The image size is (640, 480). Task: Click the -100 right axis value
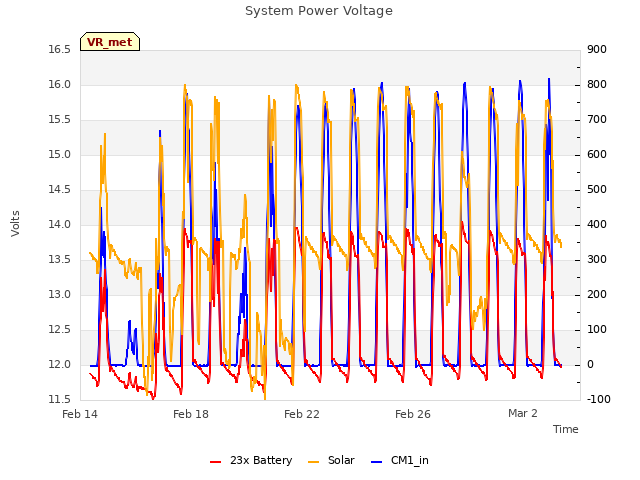[x=599, y=400]
